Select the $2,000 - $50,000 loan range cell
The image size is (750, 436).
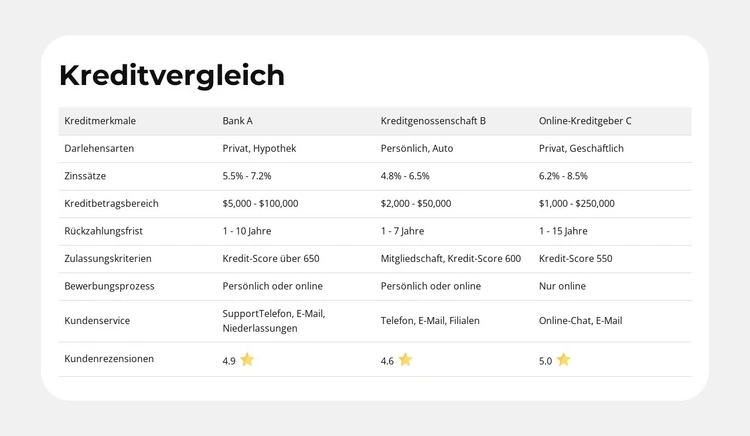pyautogui.click(x=416, y=203)
